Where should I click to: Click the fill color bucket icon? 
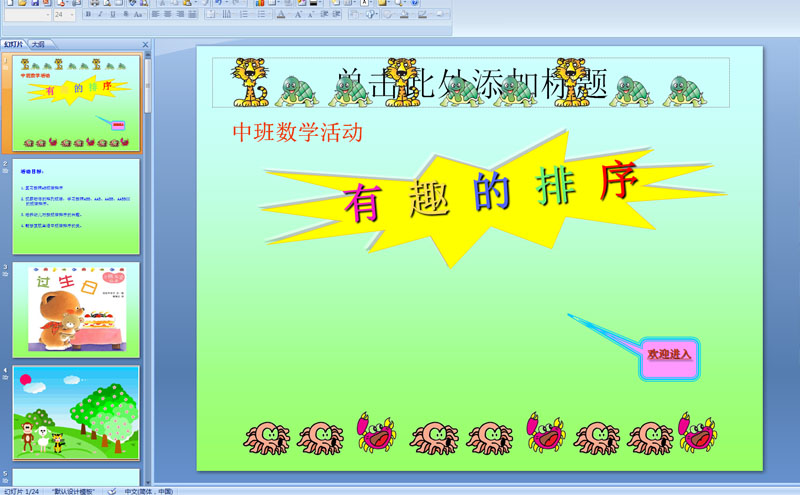coord(404,14)
